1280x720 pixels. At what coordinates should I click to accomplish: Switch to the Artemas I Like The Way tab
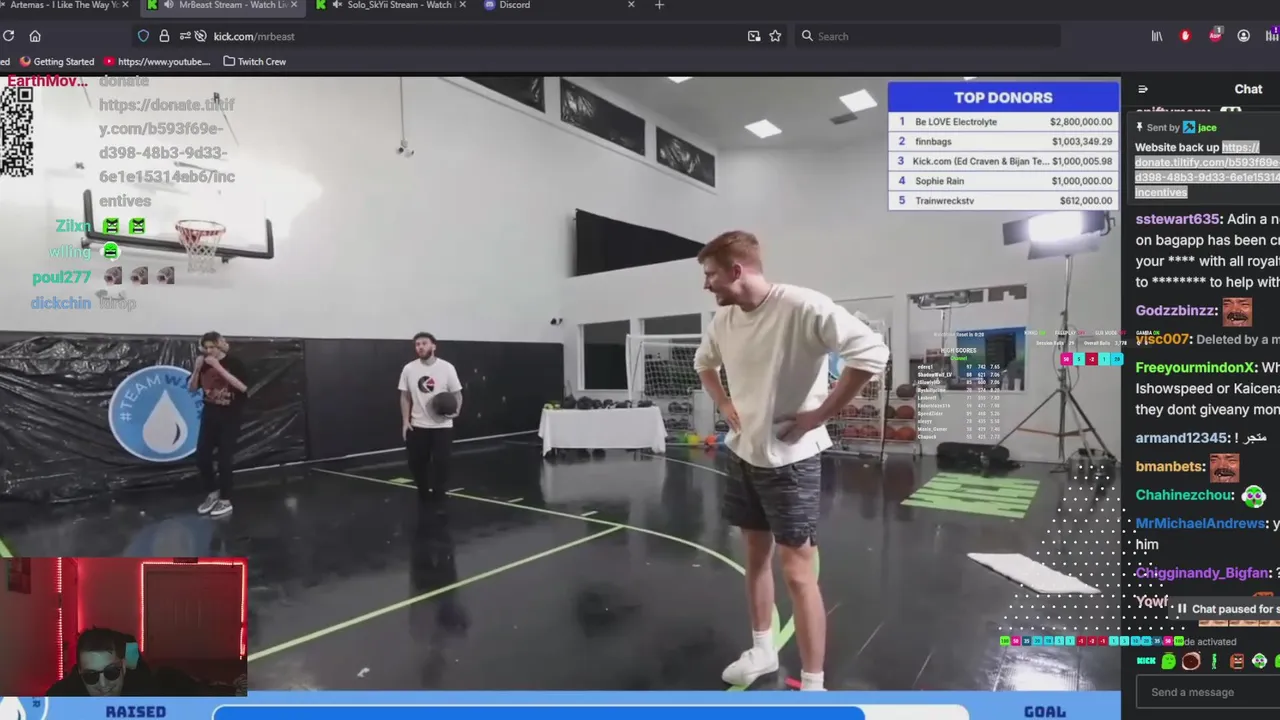point(63,5)
